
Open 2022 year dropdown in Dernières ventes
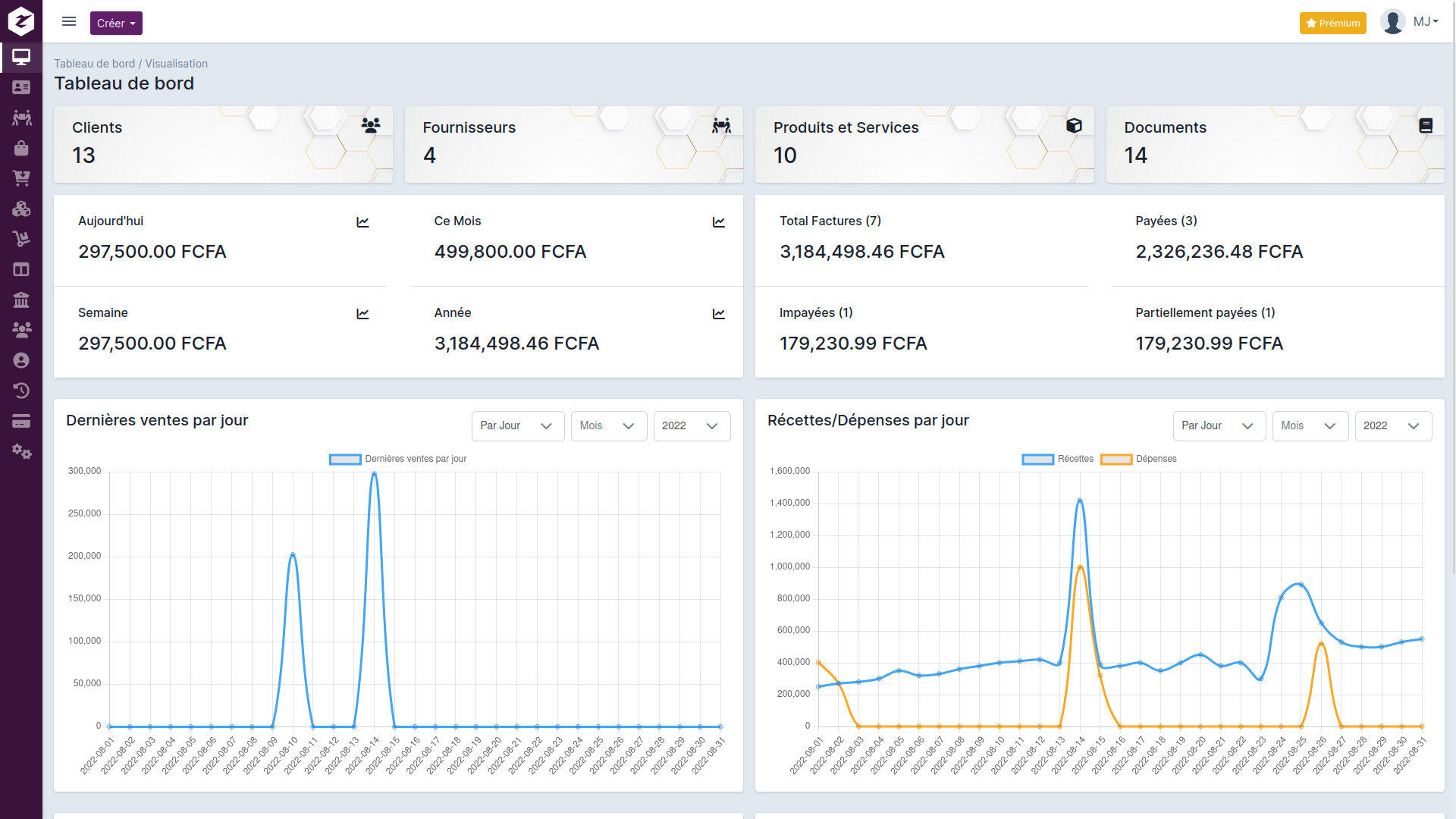click(692, 426)
